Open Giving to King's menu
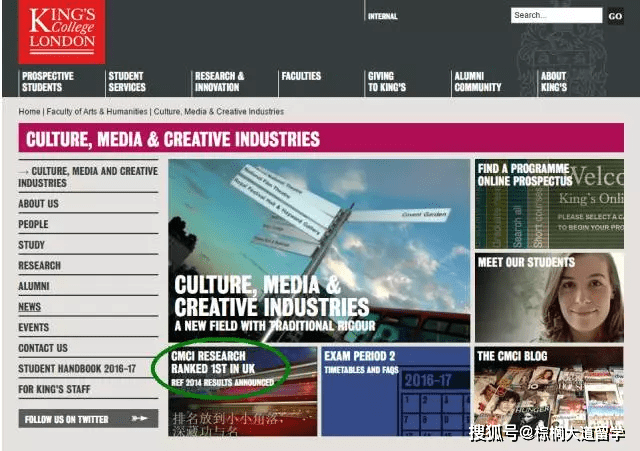This screenshot has height=451, width=640. tap(387, 82)
